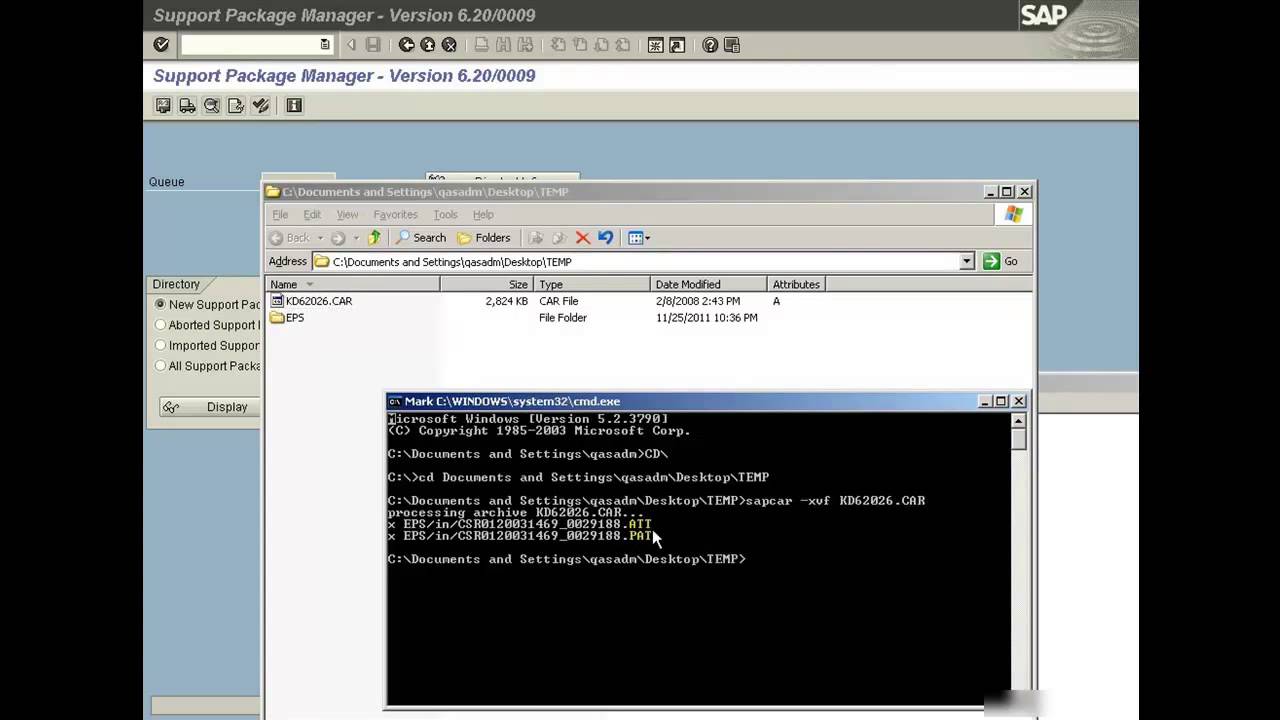The height and width of the screenshot is (720, 1280).
Task: Click the cmd window vertical scrollbar thumb
Action: pyautogui.click(x=1018, y=440)
